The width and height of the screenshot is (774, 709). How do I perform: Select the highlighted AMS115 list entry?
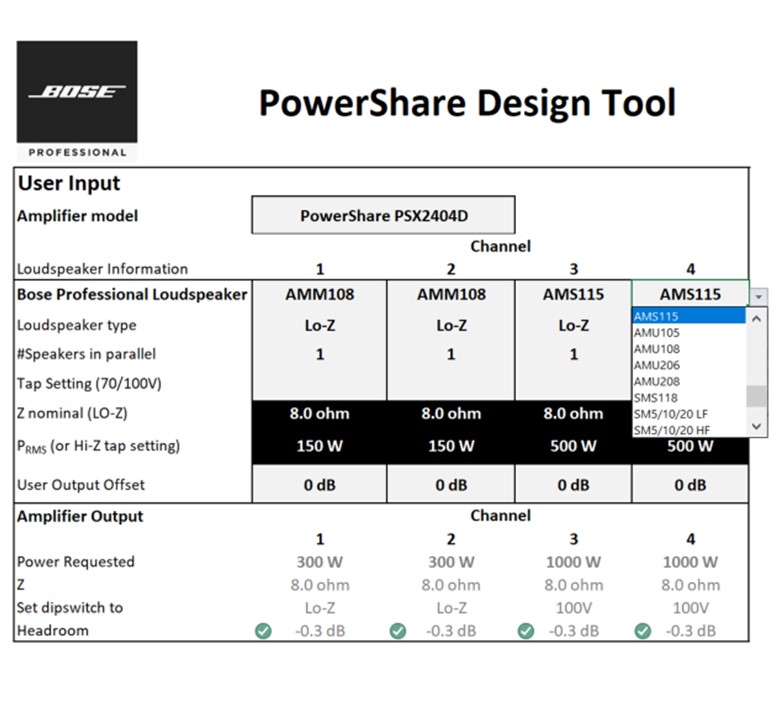coord(688,316)
